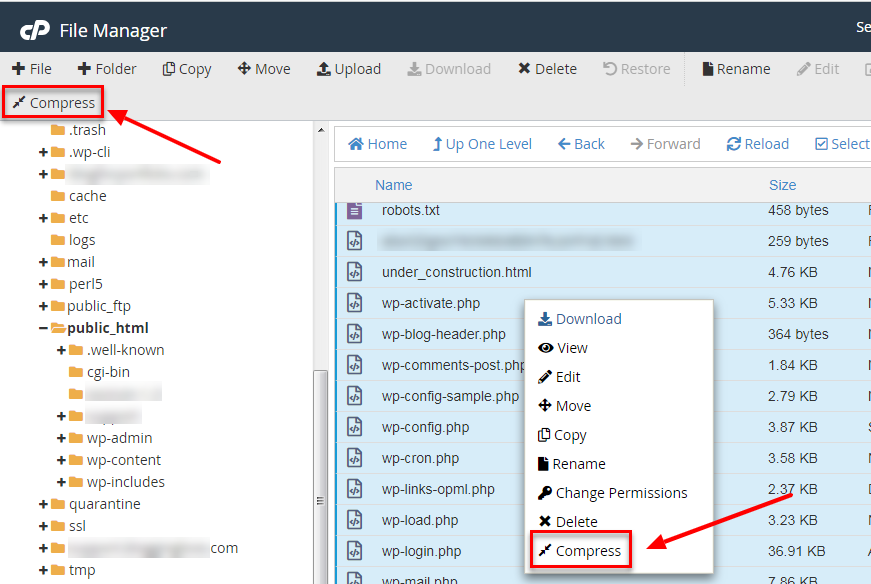Click the Rename toolbar button
The height and width of the screenshot is (584, 871).
pos(735,69)
